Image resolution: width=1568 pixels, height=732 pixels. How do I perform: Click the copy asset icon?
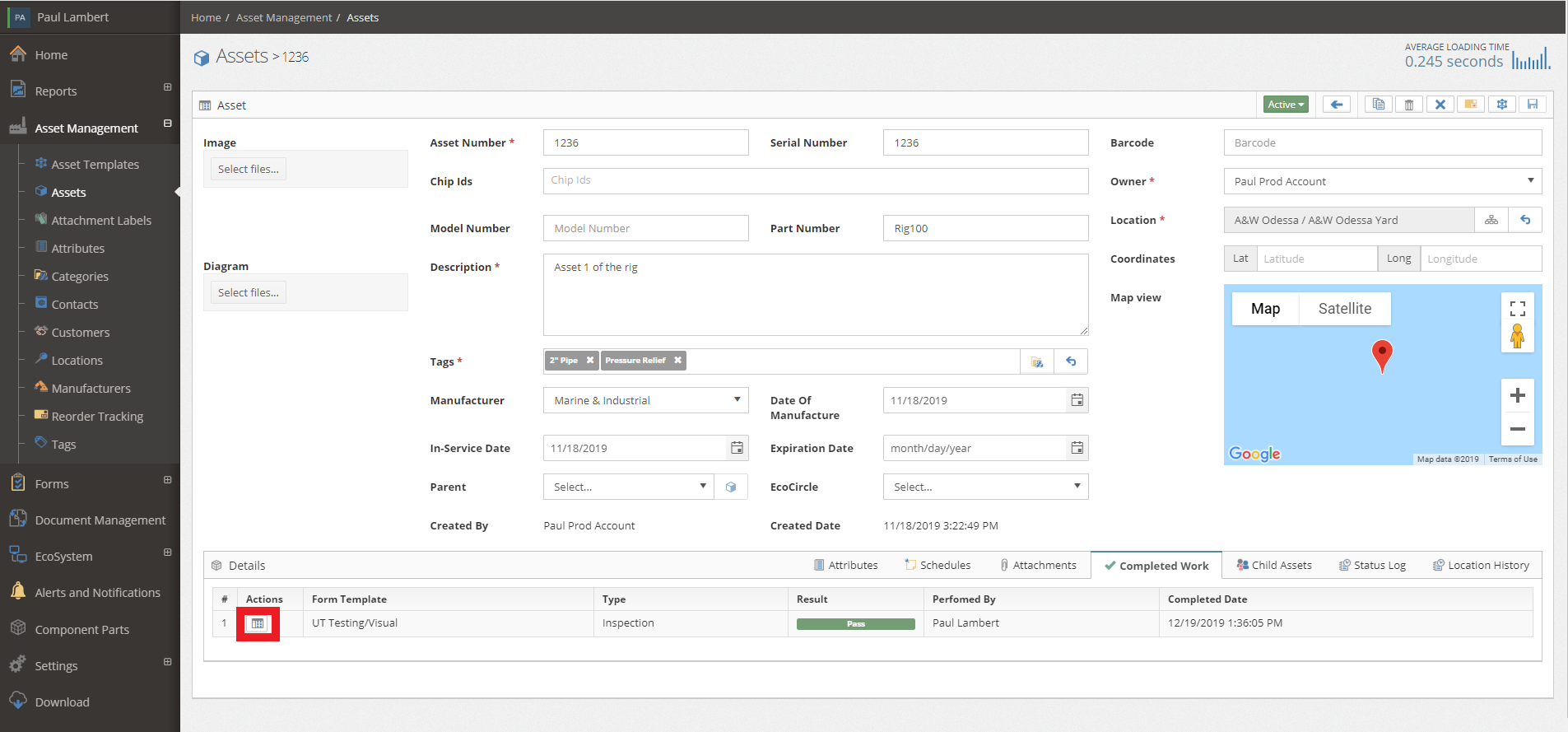click(1379, 105)
